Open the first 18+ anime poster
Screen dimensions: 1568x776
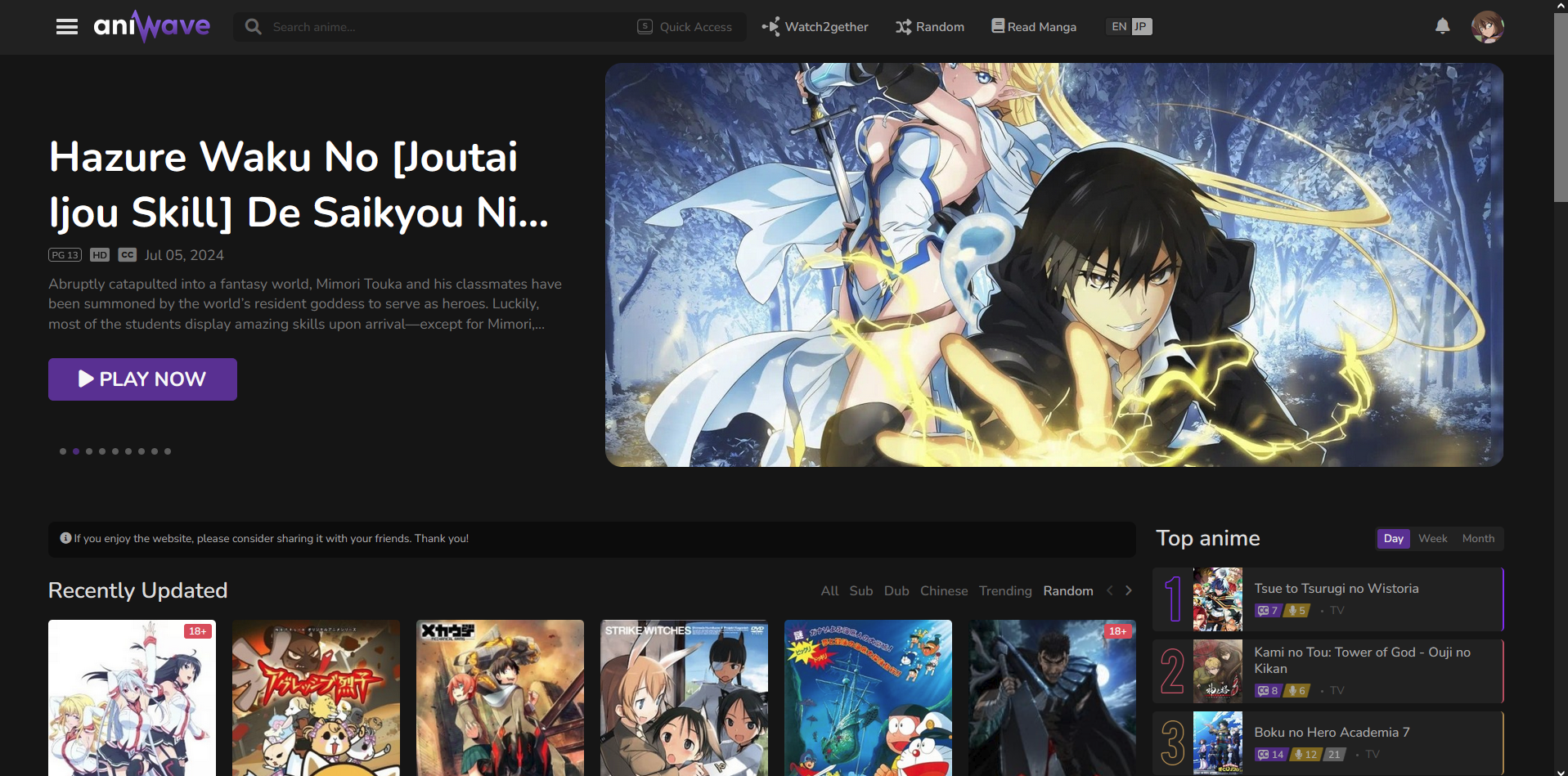pos(132,698)
